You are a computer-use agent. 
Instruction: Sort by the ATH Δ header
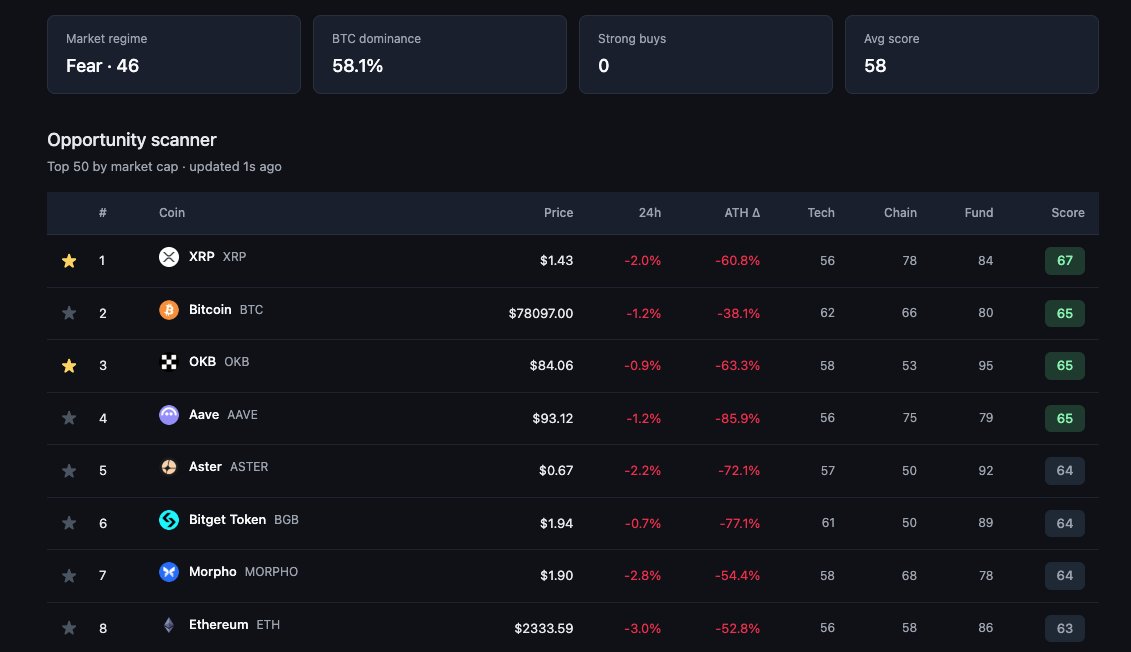pos(742,213)
